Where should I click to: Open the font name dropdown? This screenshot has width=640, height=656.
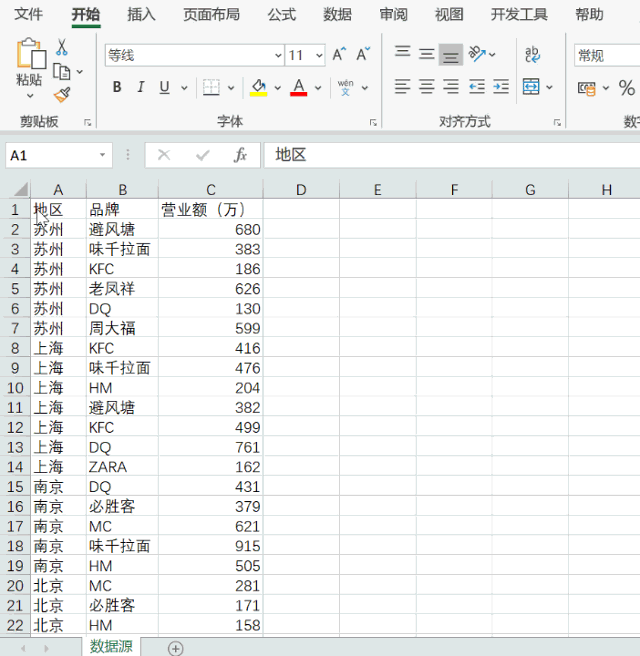point(278,55)
